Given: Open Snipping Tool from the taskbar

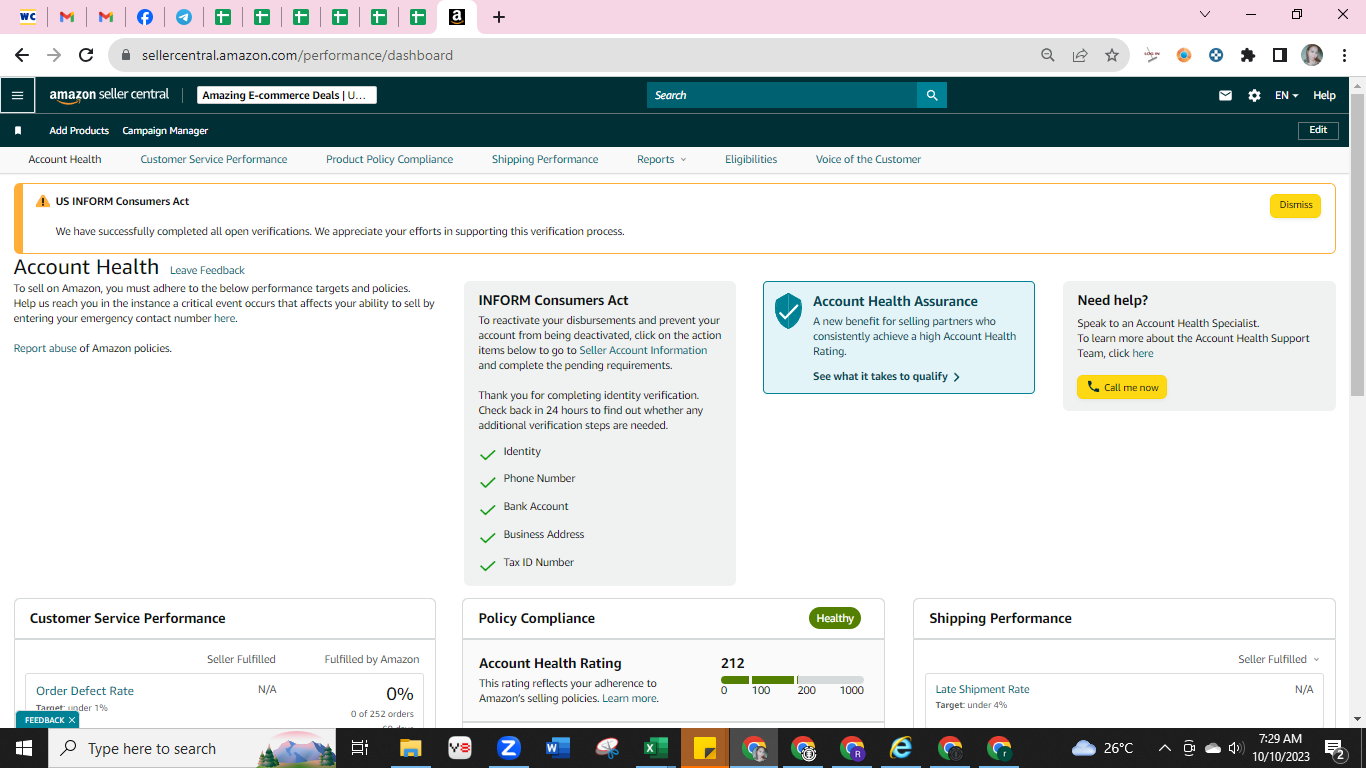Looking at the screenshot, I should [x=607, y=748].
